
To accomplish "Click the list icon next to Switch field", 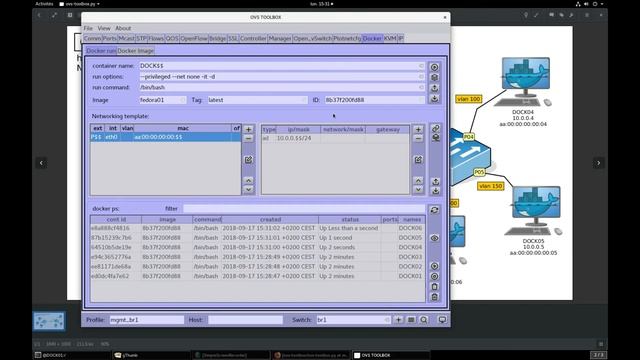I will 411,320.
